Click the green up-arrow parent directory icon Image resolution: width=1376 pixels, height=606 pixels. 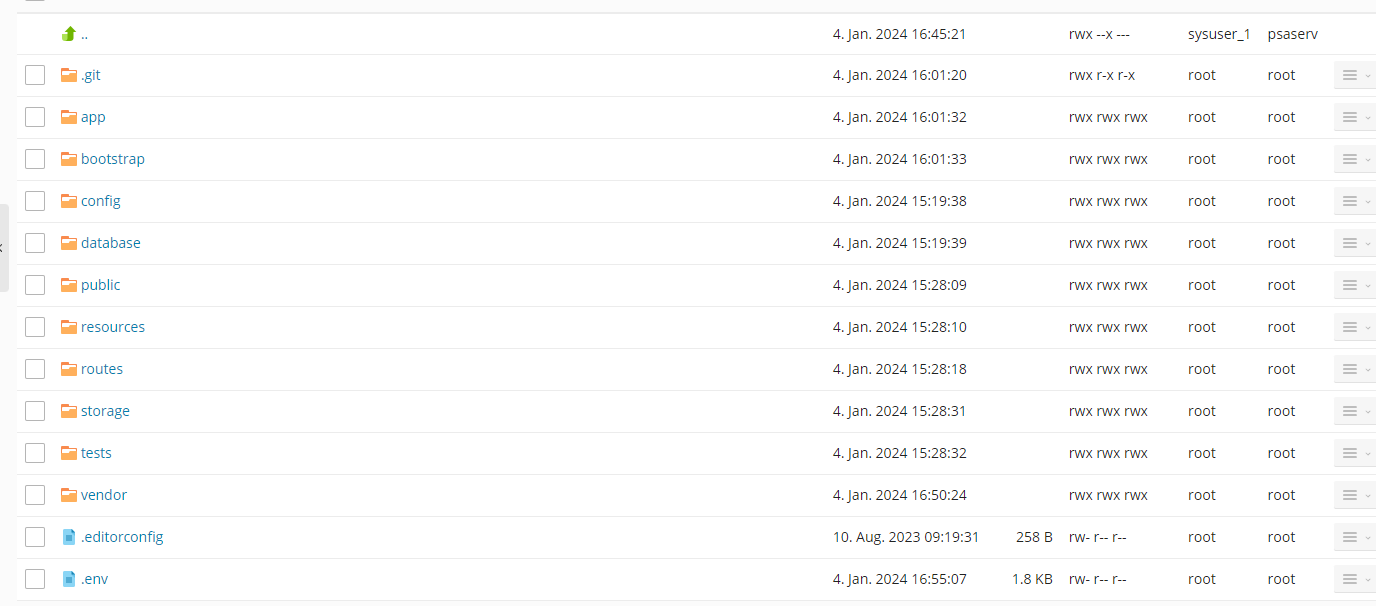pyautogui.click(x=69, y=34)
